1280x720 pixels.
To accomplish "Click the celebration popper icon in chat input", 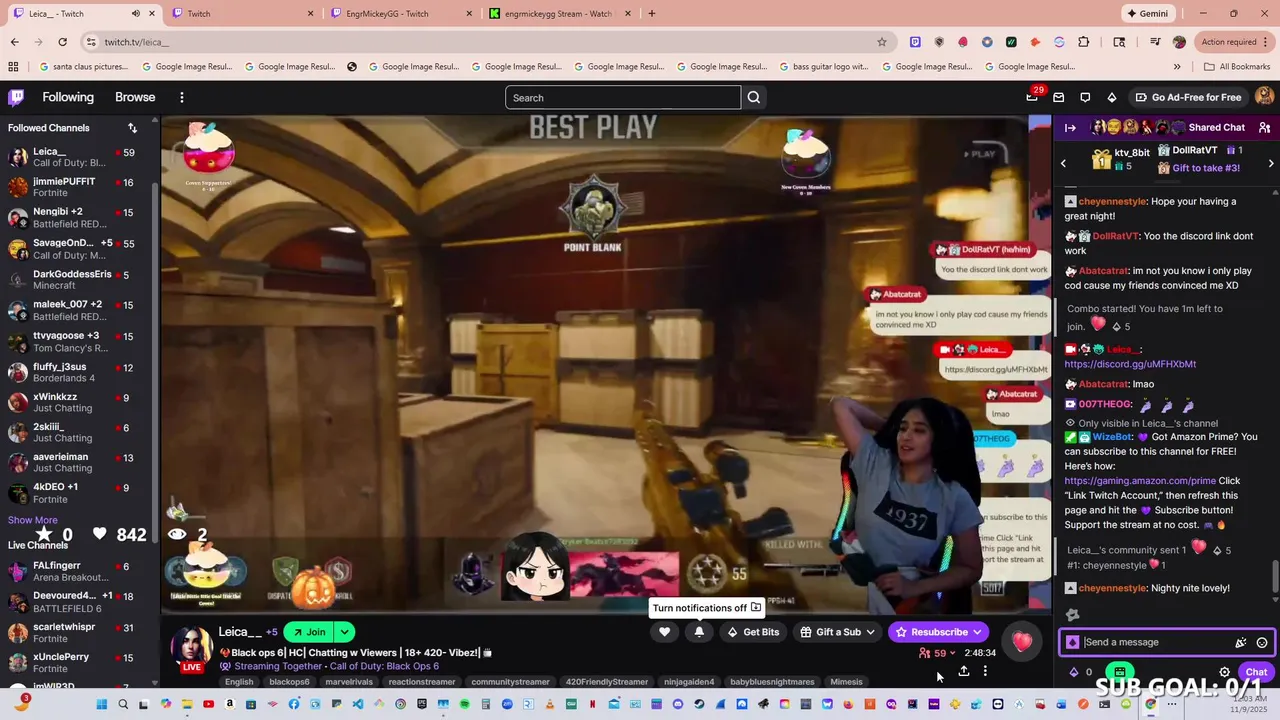I will [x=1241, y=643].
